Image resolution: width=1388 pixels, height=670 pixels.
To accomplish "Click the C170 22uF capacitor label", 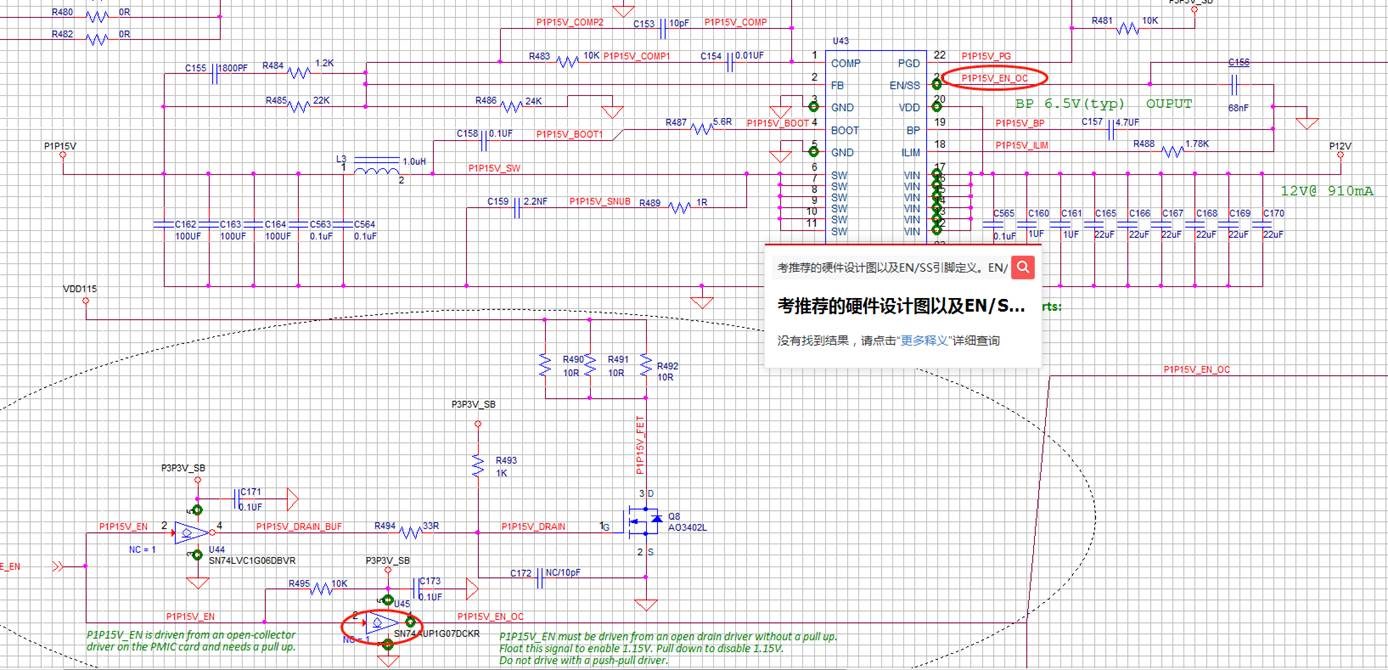I will coord(1273,224).
